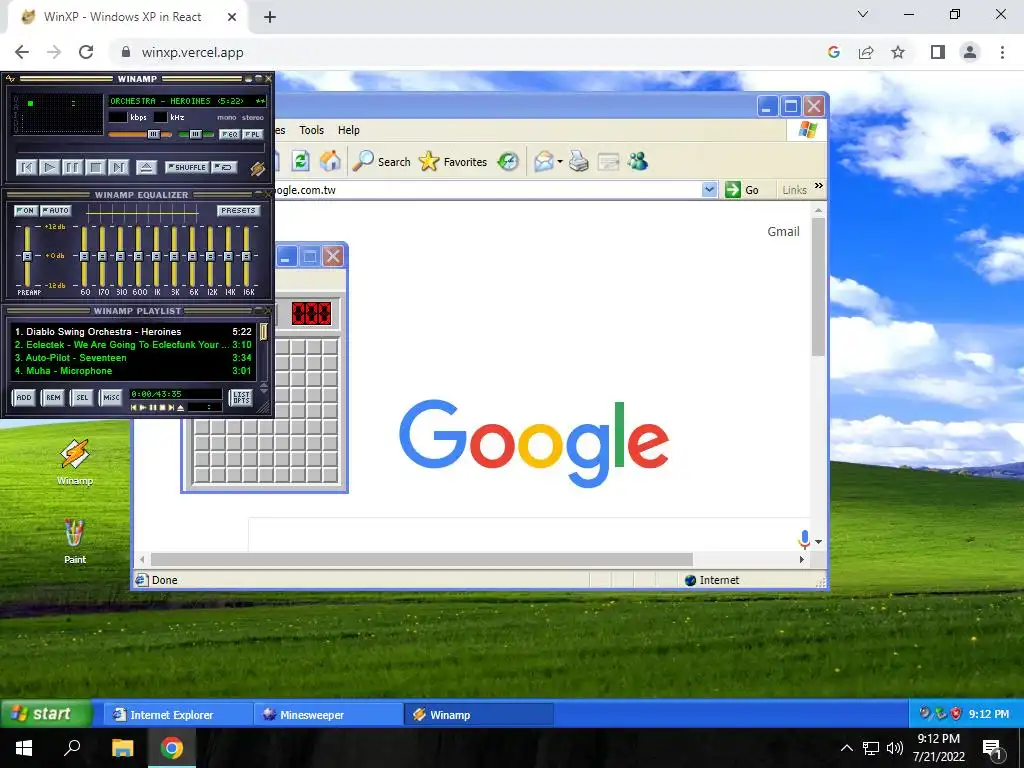Click the 1K equalizer band slider
1024x768 pixels.
(x=156, y=256)
